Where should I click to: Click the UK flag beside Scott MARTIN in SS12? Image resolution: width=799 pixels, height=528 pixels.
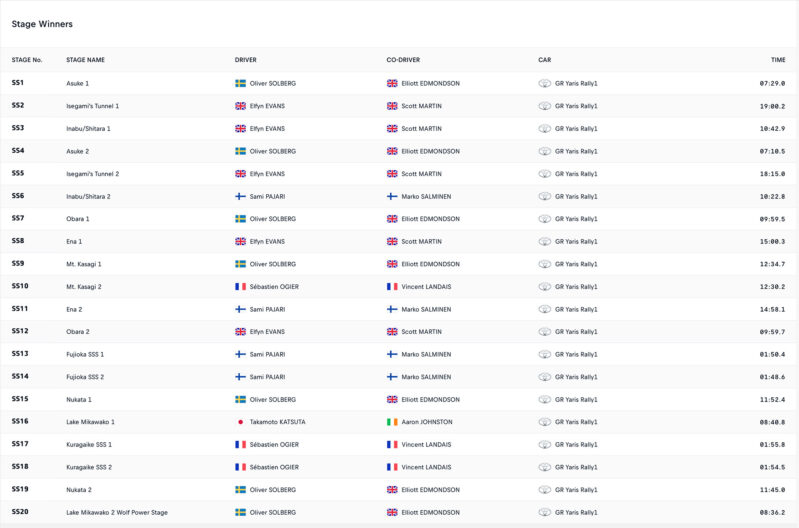pyautogui.click(x=392, y=331)
